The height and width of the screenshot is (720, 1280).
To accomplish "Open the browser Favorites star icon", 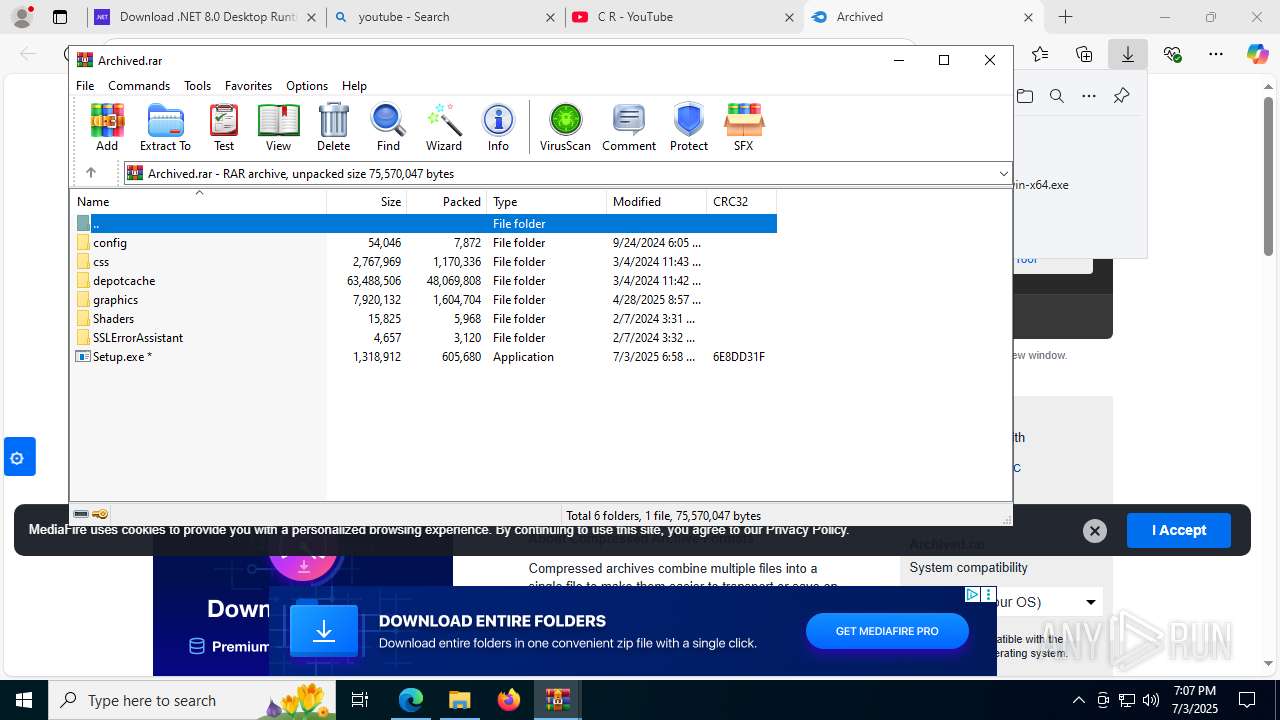I will click(1040, 54).
